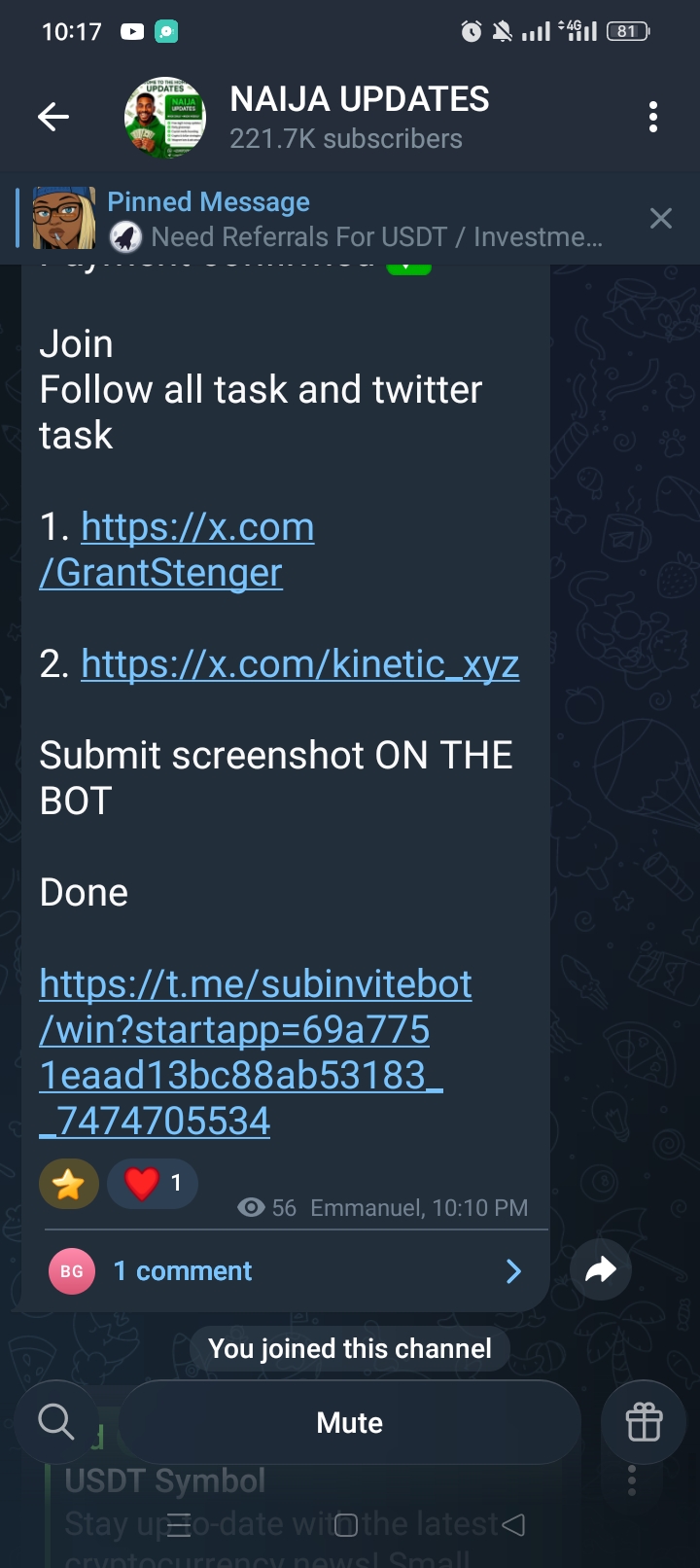Open NAIJA UPDATES channel avatar
700x1568 pixels.
165,118
